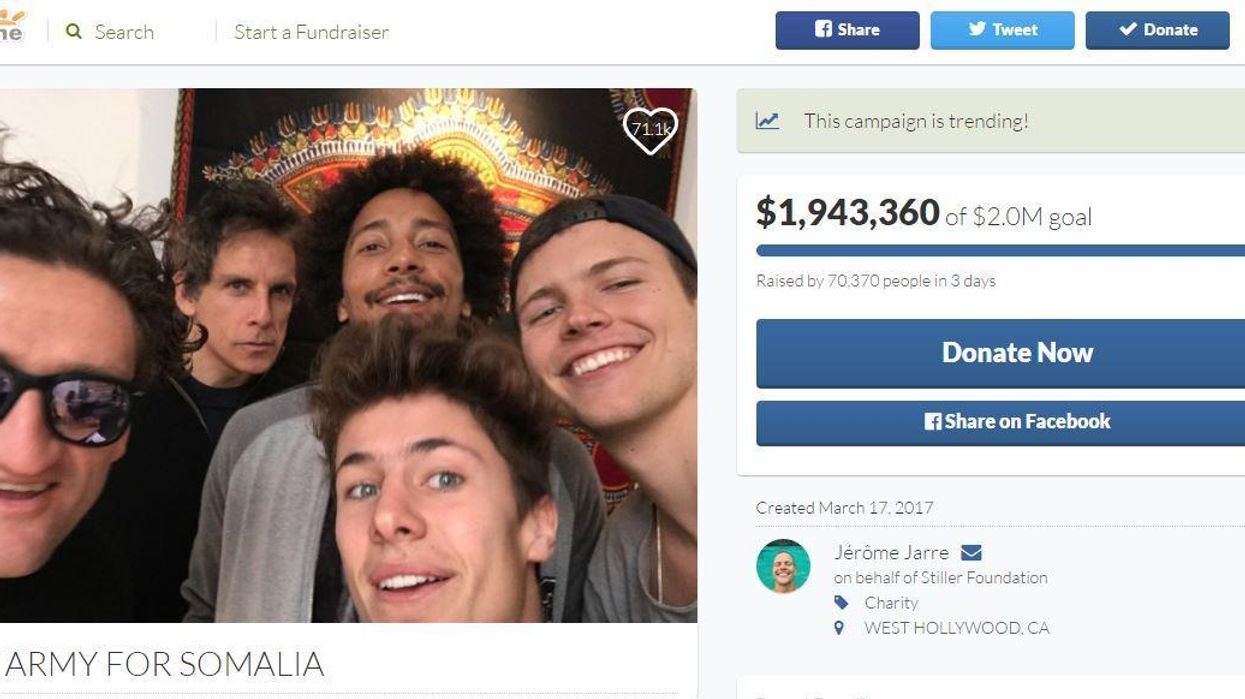
Task: Click the fundraising progress bar
Action: tap(1000, 250)
